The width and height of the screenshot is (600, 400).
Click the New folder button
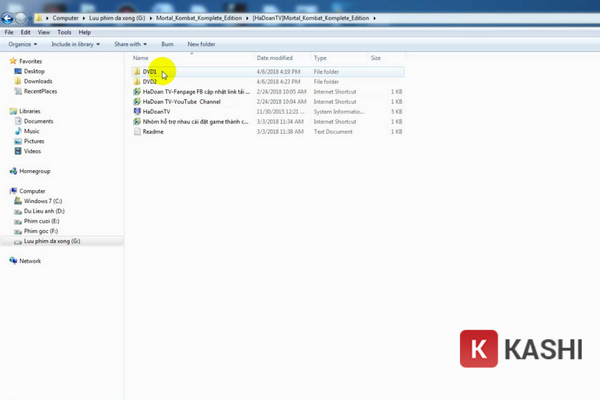201,44
